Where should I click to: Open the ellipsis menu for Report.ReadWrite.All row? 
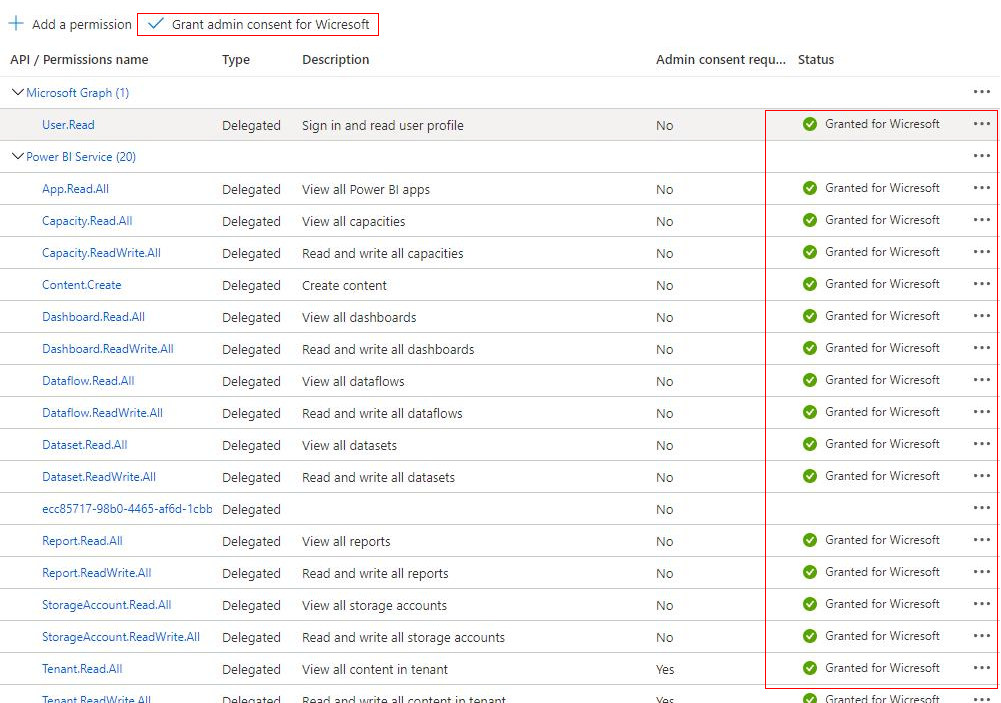pyautogui.click(x=982, y=571)
